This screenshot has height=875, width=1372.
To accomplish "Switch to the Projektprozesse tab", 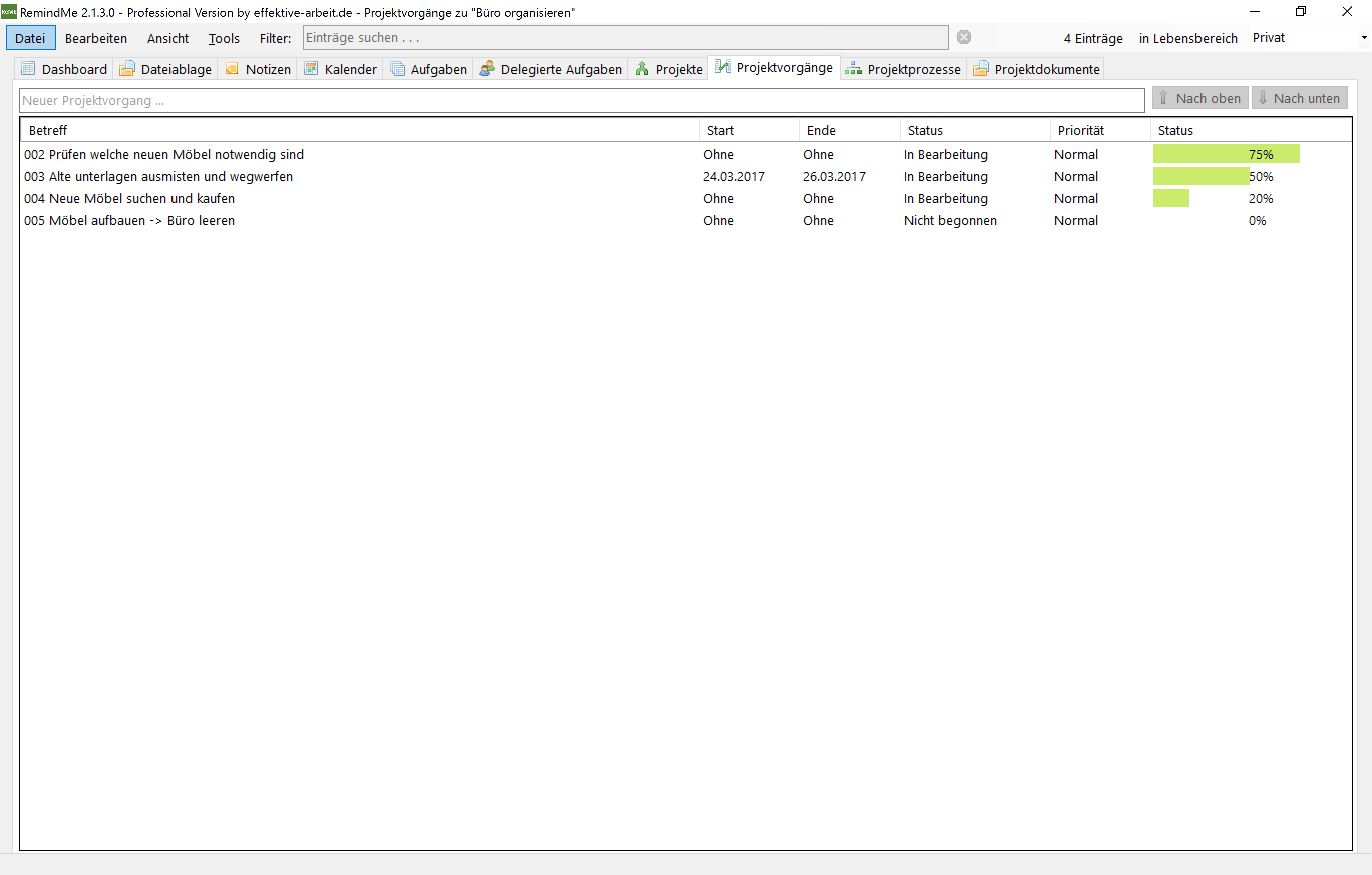I will coord(904,69).
